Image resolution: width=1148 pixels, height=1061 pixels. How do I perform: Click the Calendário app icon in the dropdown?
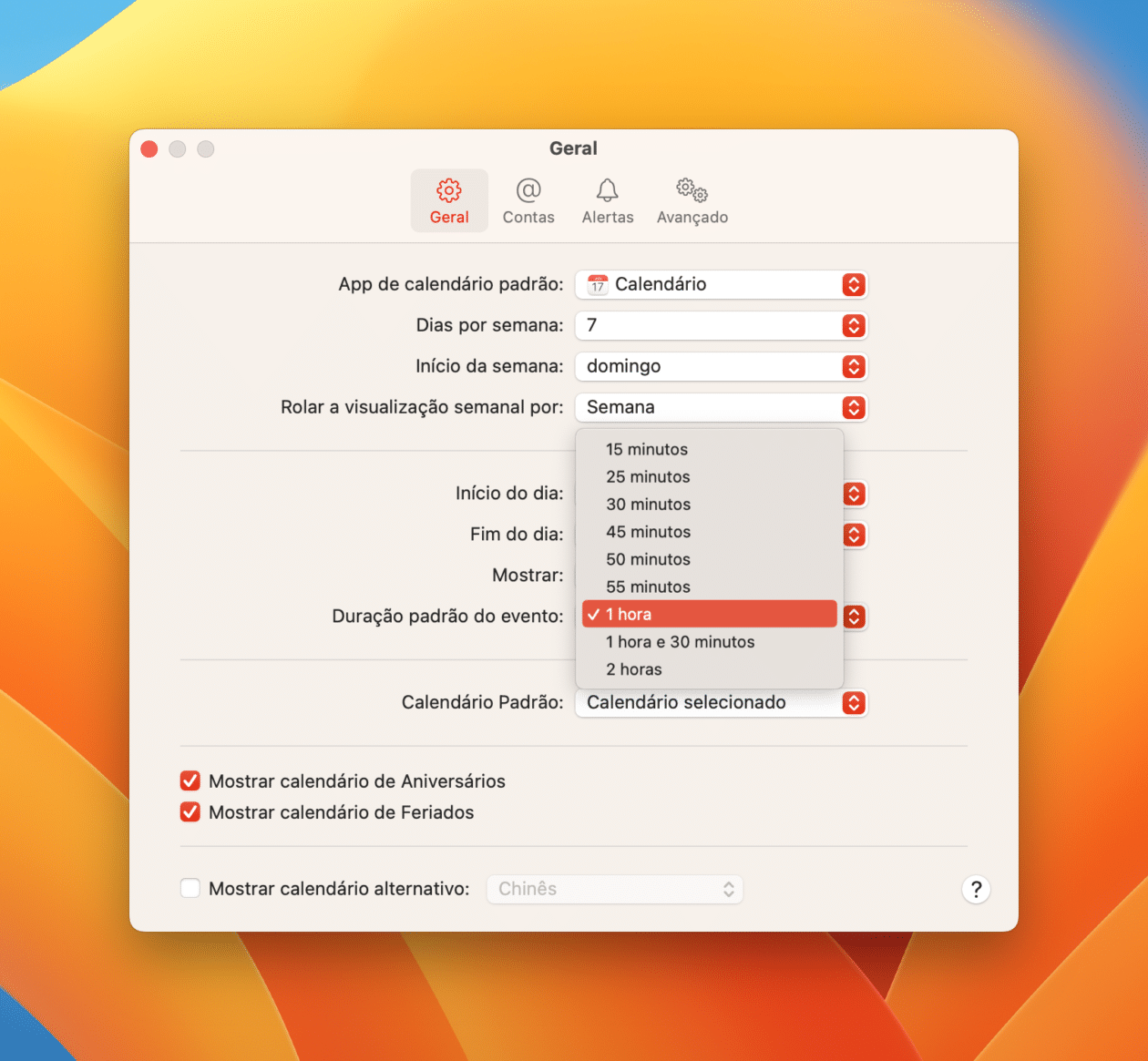[597, 284]
